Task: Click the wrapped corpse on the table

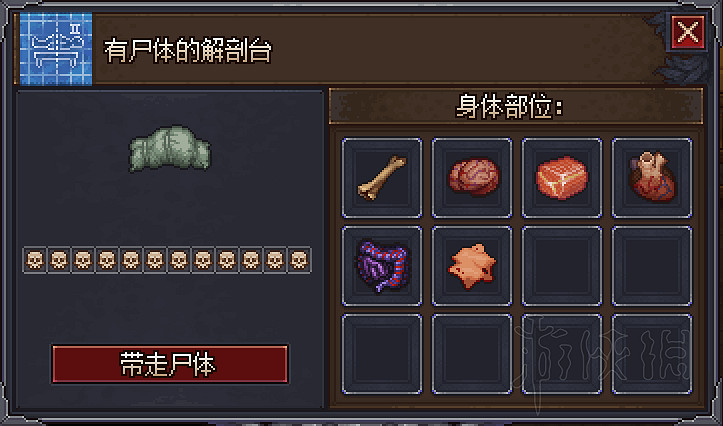Action: 170,148
